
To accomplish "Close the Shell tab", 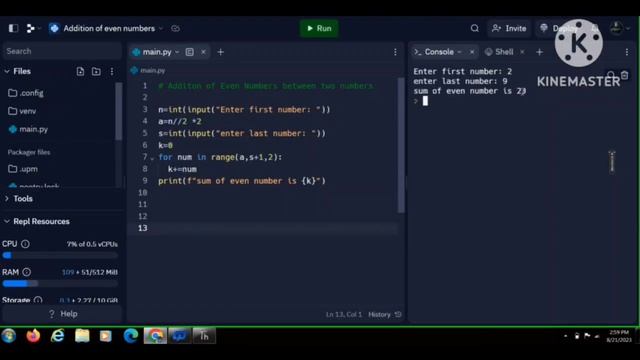I will click(522, 52).
